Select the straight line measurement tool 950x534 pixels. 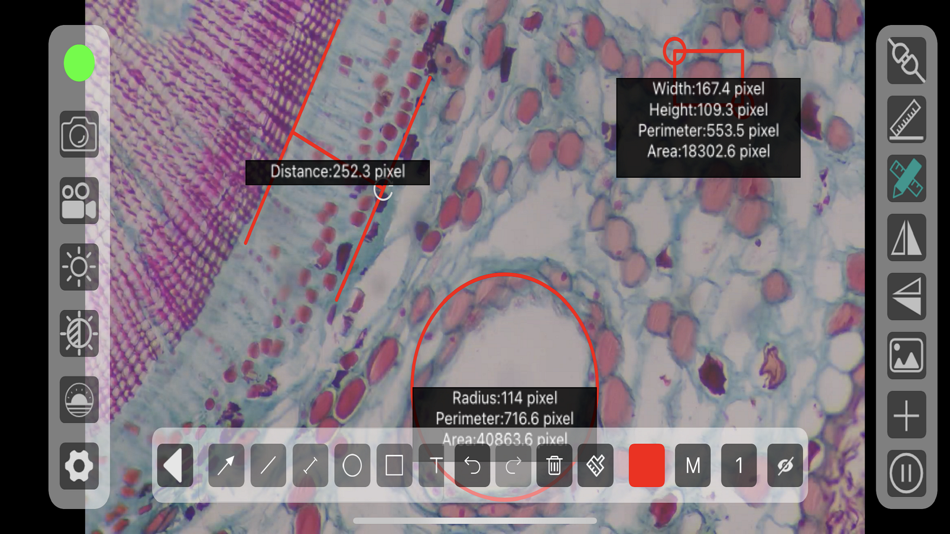[268, 466]
